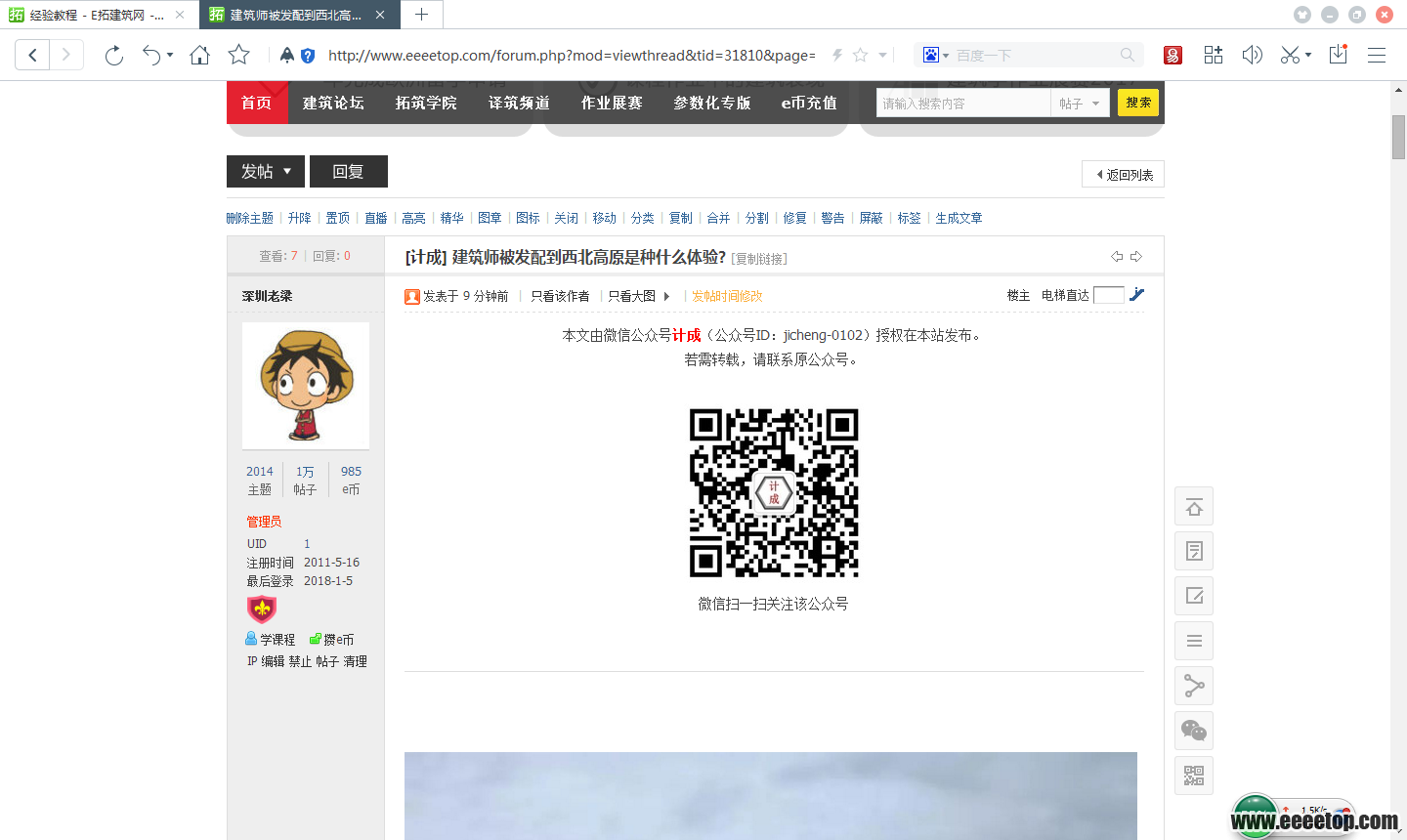
Task: Click the blue security shield in address bar
Action: [308, 56]
